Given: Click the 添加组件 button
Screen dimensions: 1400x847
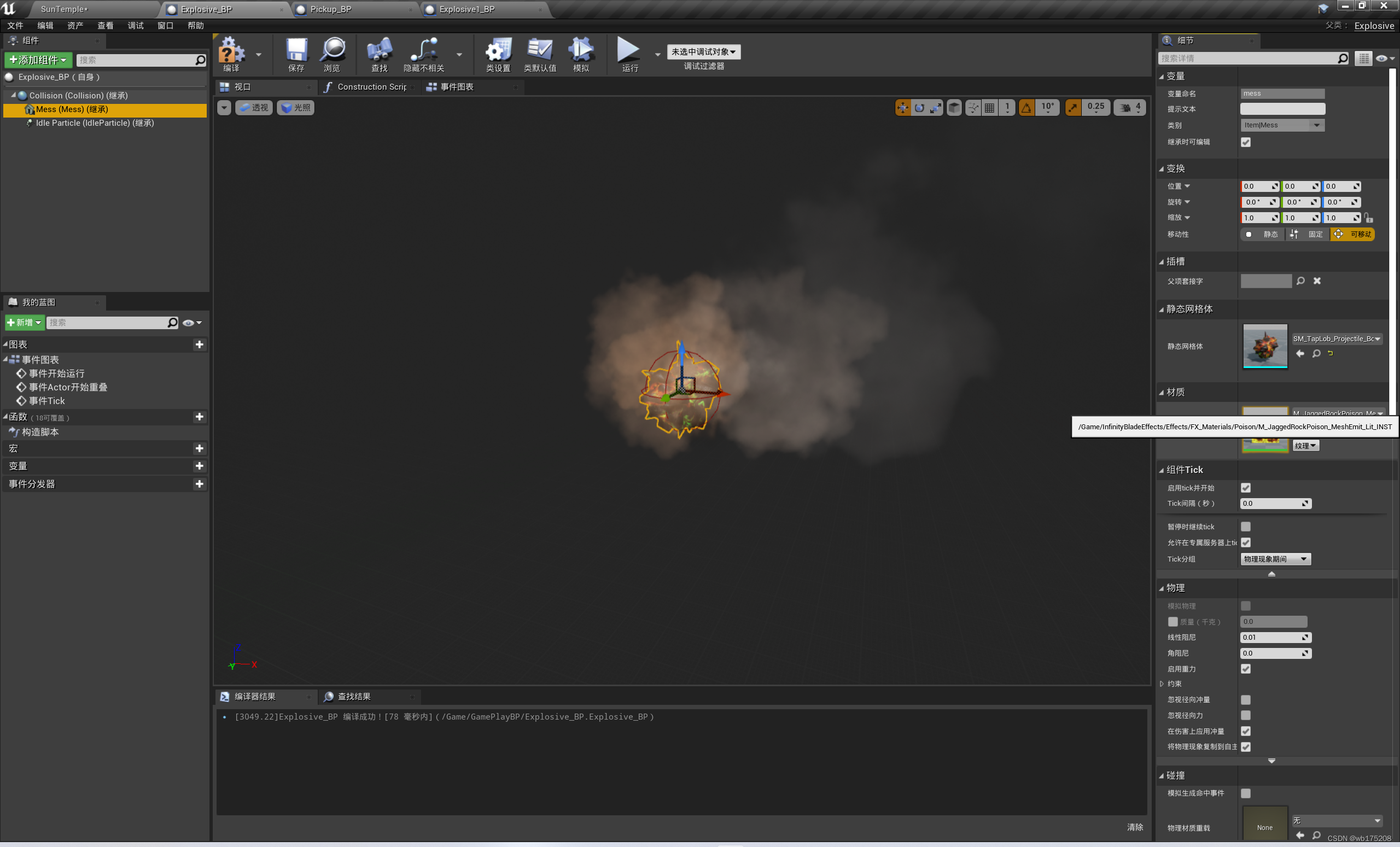Looking at the screenshot, I should pyautogui.click(x=38, y=60).
